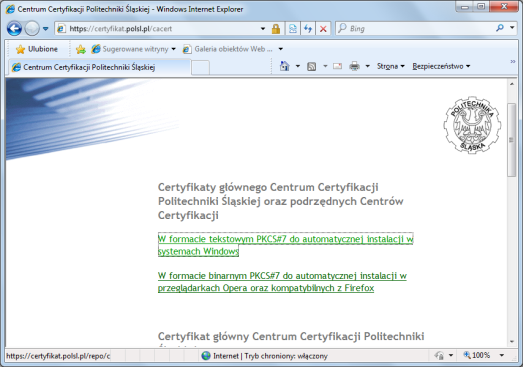Go back with the Back arrow button
This screenshot has height=367, width=523.
(14, 29)
